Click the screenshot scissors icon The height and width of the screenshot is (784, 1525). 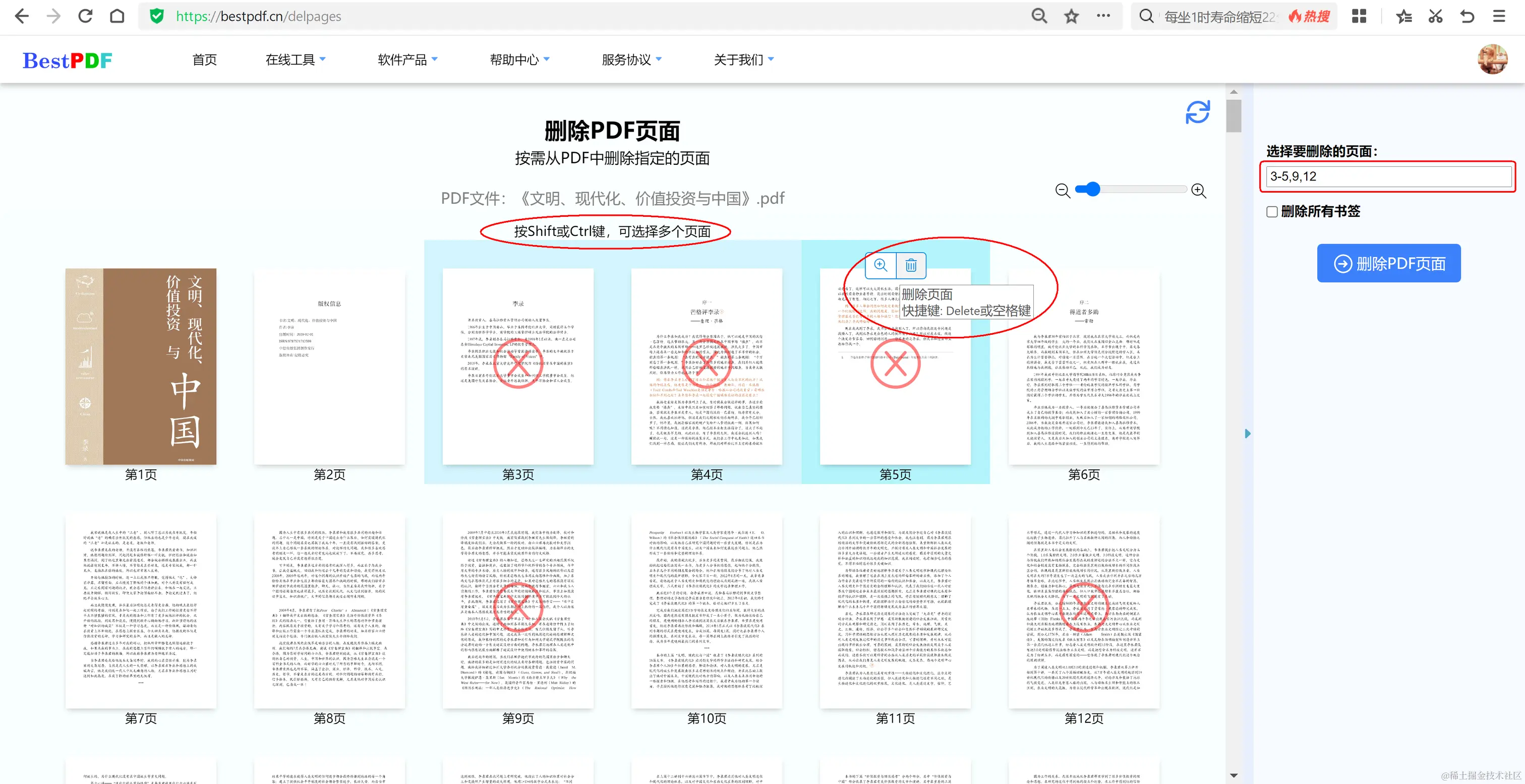[x=1435, y=16]
